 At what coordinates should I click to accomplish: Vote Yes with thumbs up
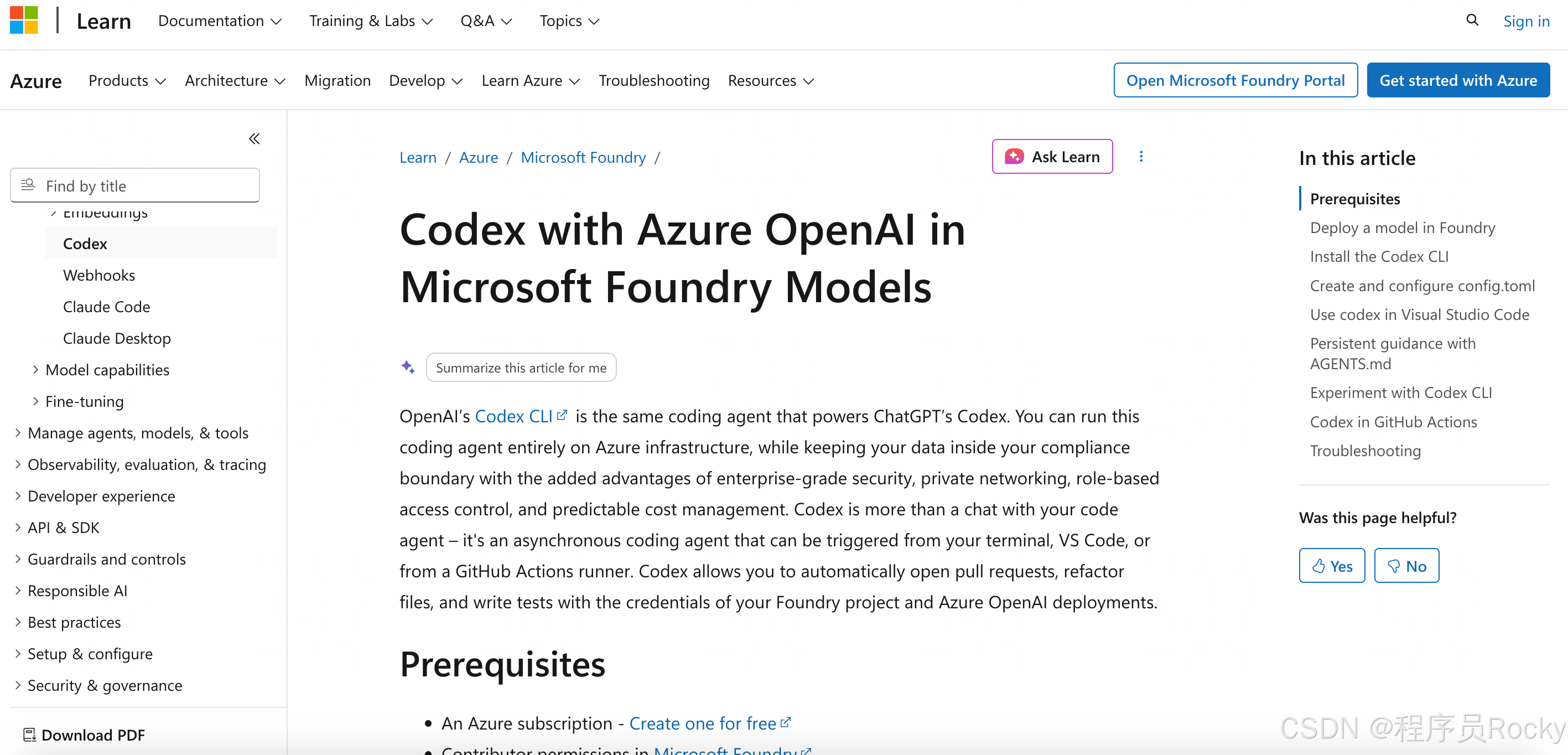tap(1332, 566)
